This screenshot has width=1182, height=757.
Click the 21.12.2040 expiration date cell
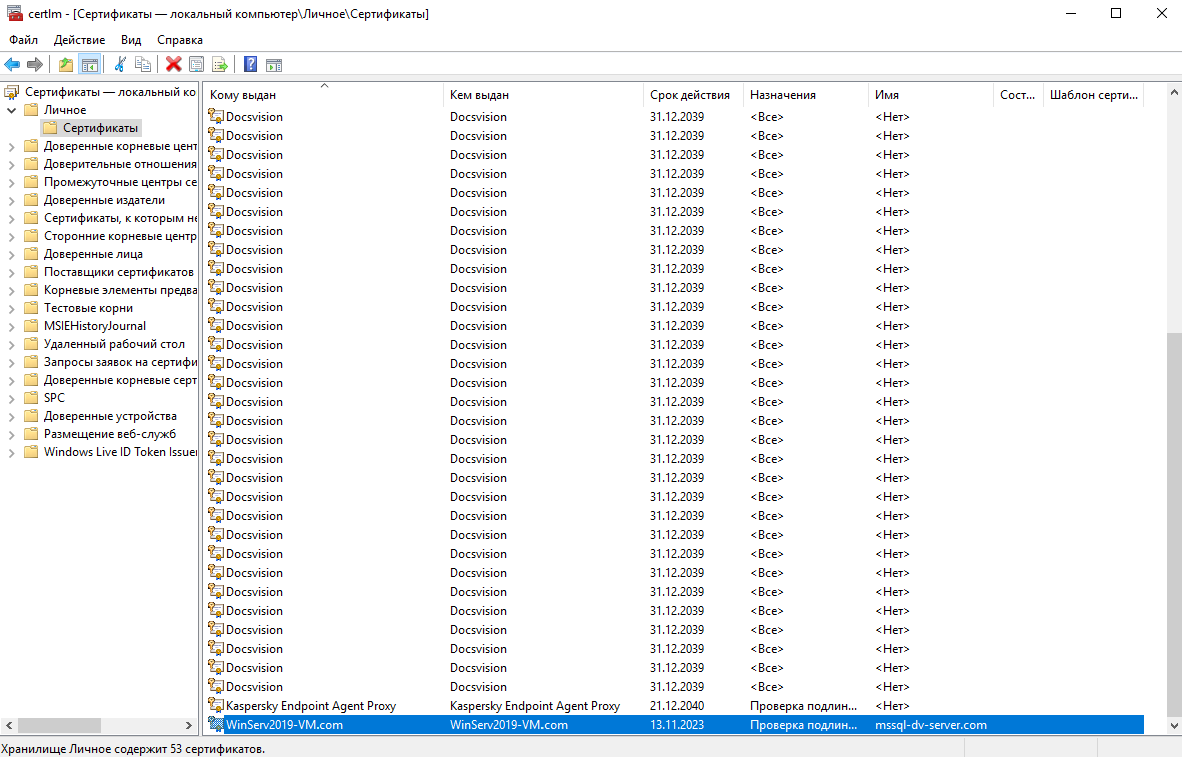pyautogui.click(x=676, y=706)
